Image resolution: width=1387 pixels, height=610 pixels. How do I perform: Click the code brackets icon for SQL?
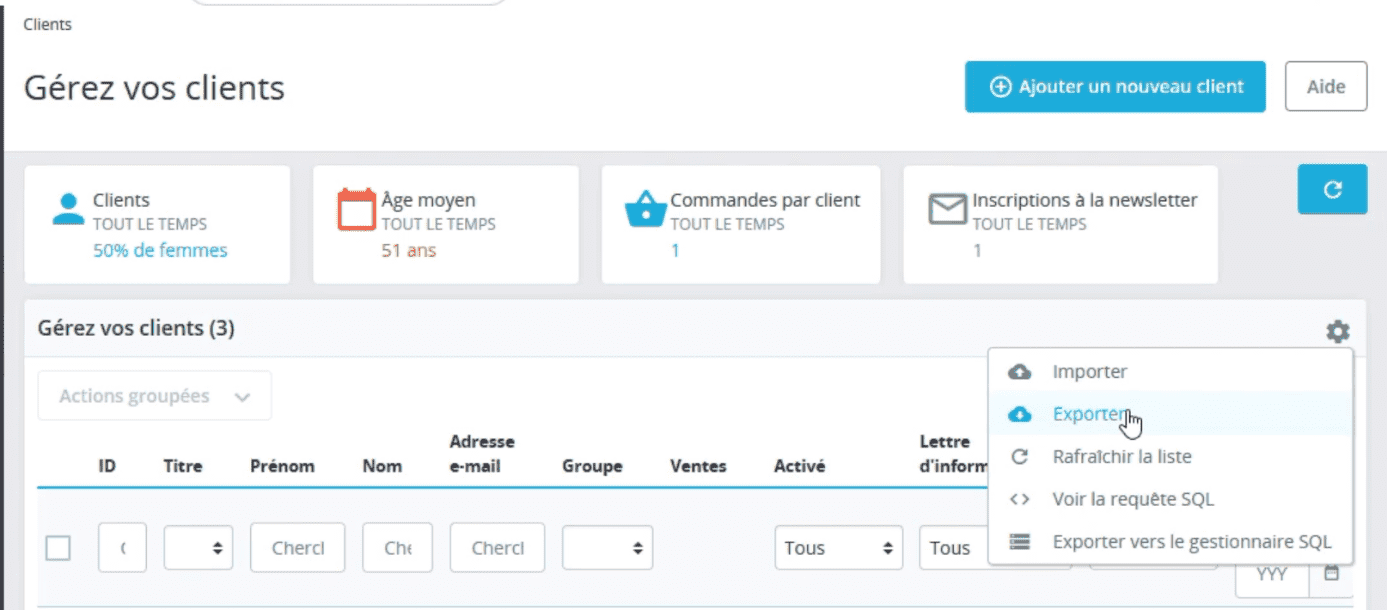[1020, 499]
